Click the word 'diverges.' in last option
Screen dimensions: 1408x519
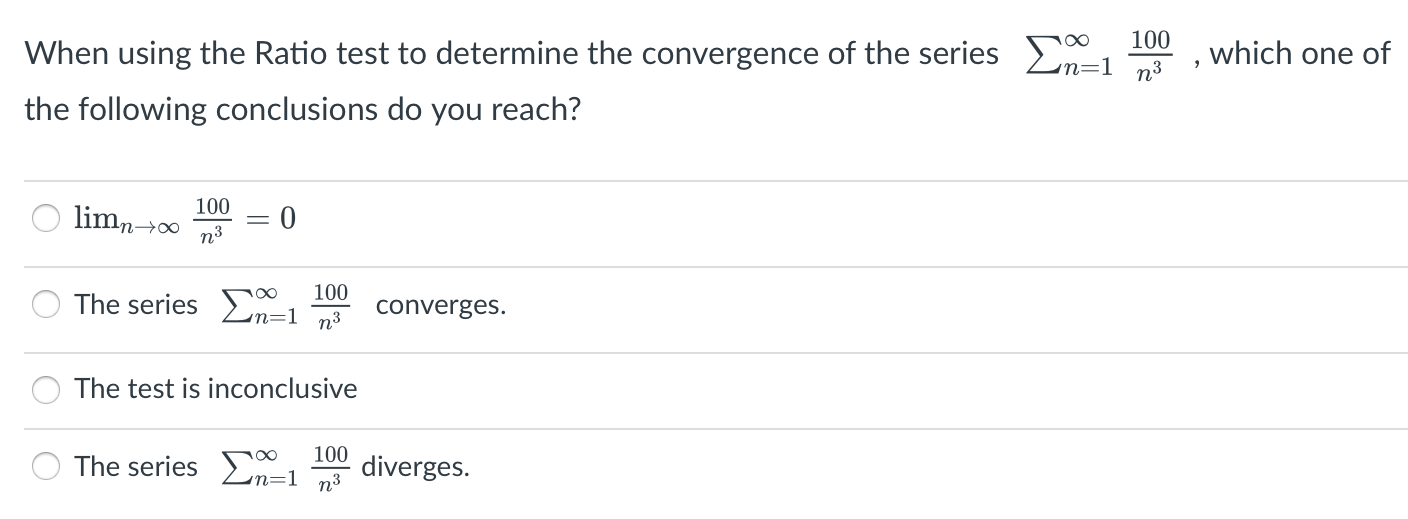tap(415, 467)
